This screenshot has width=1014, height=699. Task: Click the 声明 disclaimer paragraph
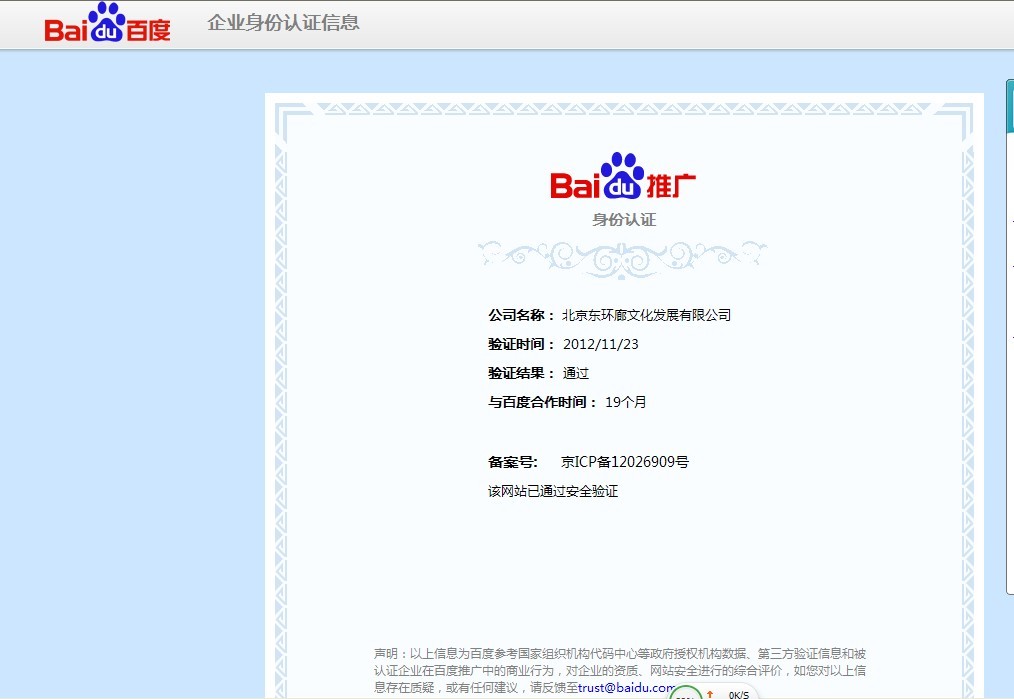(x=620, y=671)
